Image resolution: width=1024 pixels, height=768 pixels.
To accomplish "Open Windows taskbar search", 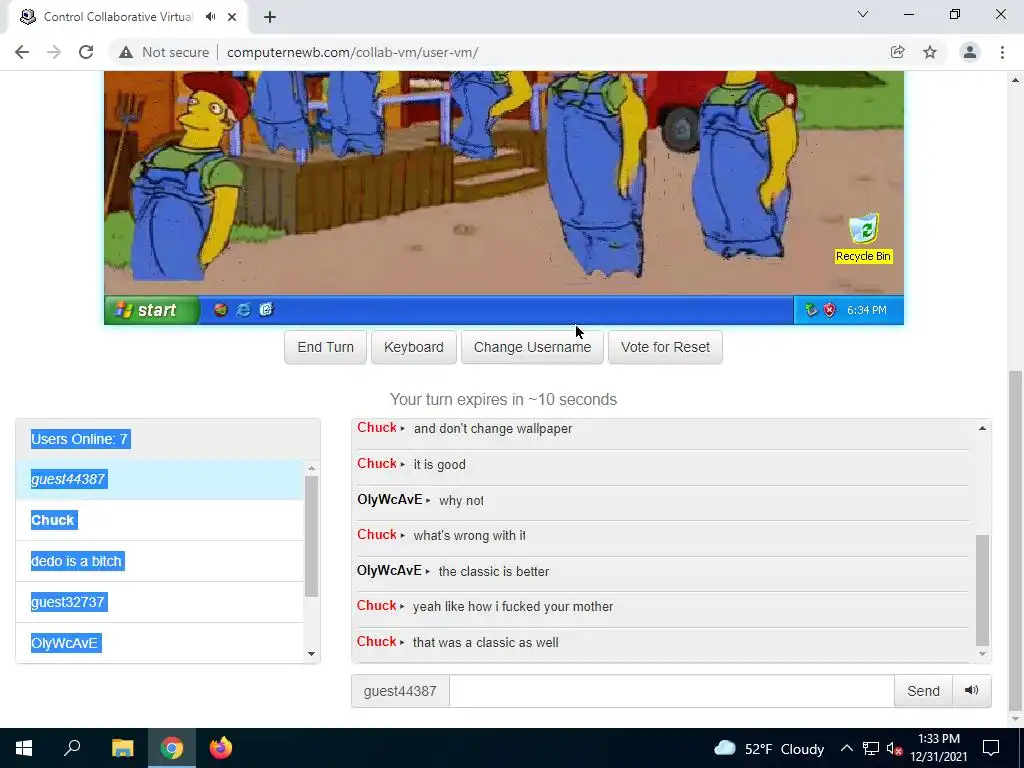I will click(x=72, y=748).
